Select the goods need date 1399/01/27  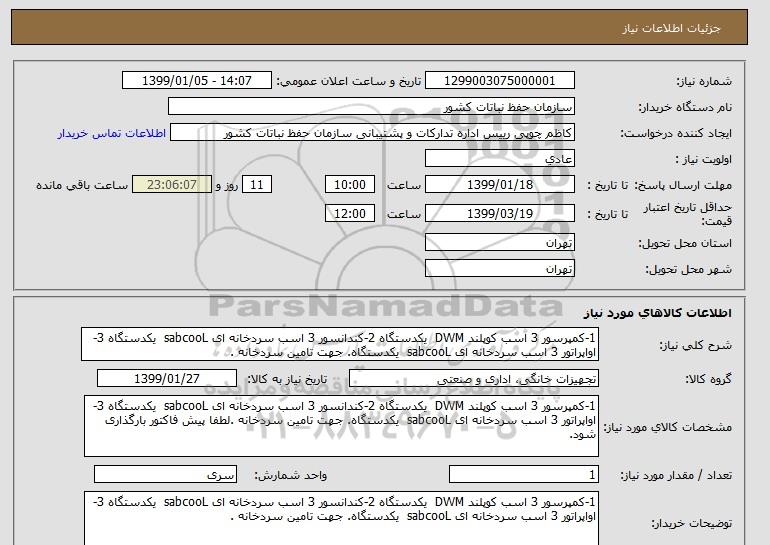(167, 379)
